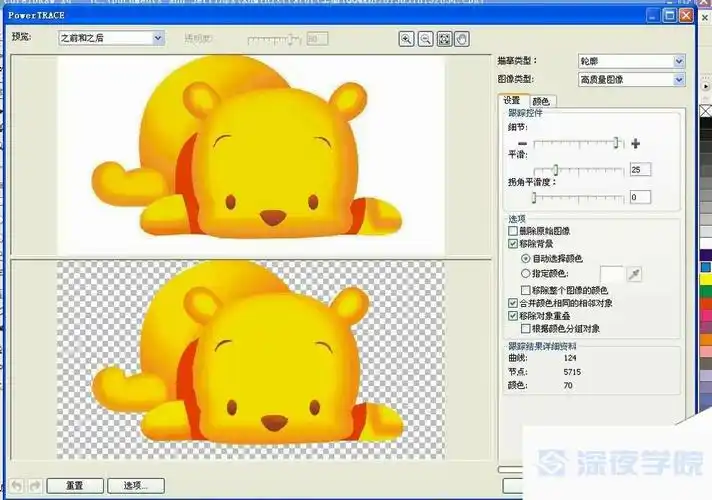Click the smoothing value field showing 25
Viewport: 712px width, 500px height.
(640, 170)
